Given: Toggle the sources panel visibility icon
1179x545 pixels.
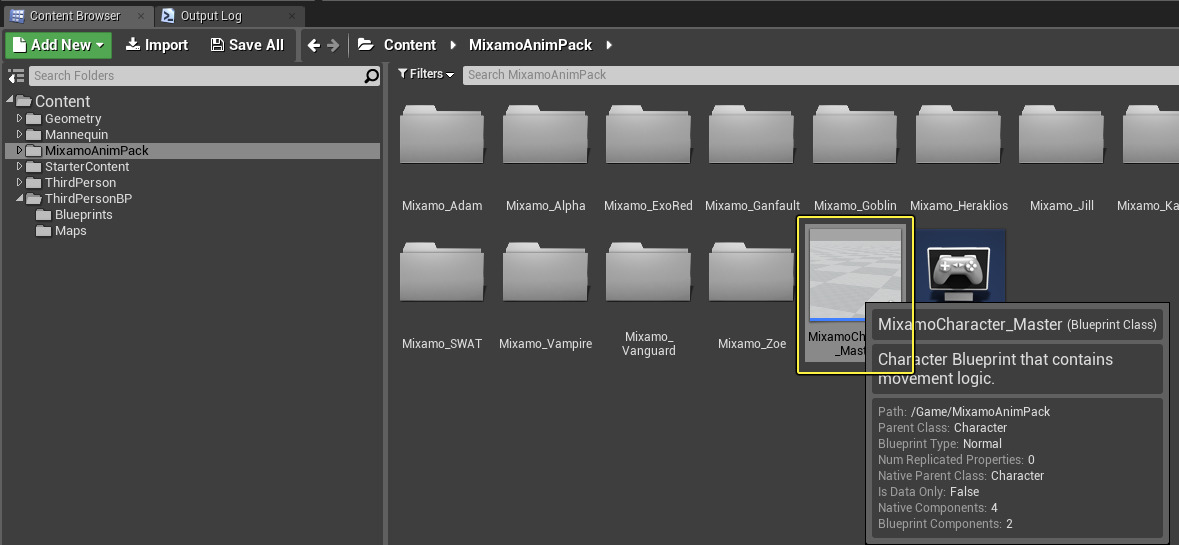Looking at the screenshot, I should [15, 76].
